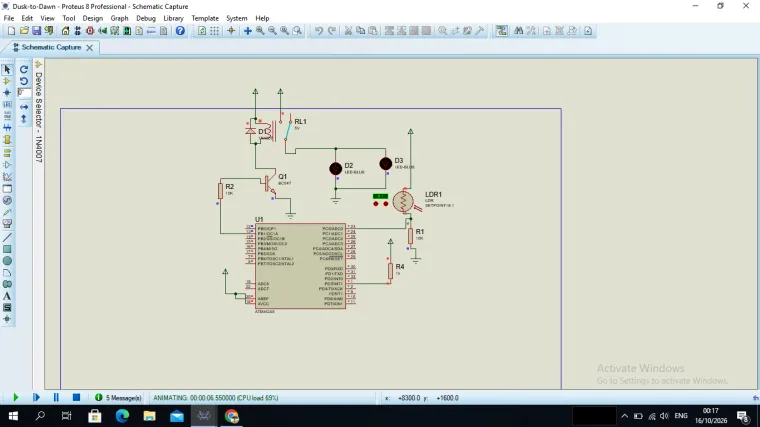Image resolution: width=760 pixels, height=427 pixels.
Task: Select the Q1 transistor component
Action: coord(269,183)
